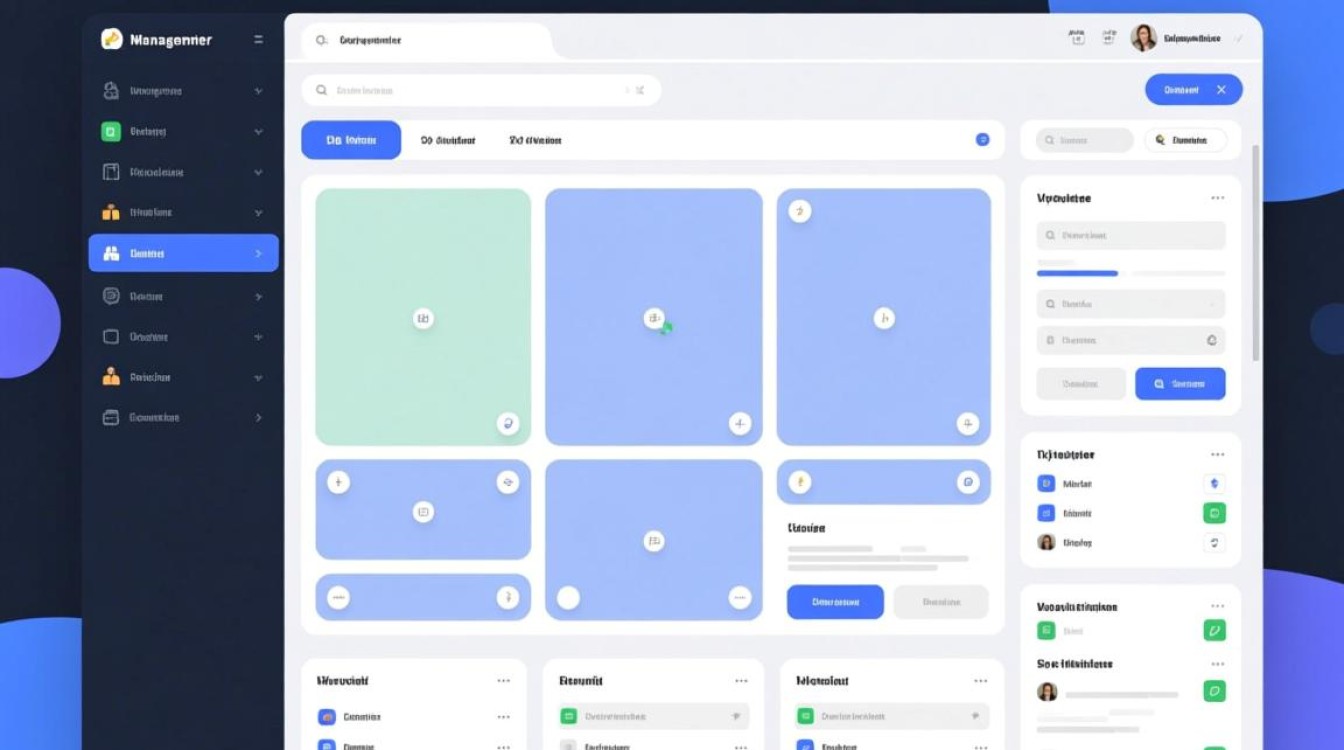
Task: Switch to the second tab in tab bar
Action: (x=448, y=141)
